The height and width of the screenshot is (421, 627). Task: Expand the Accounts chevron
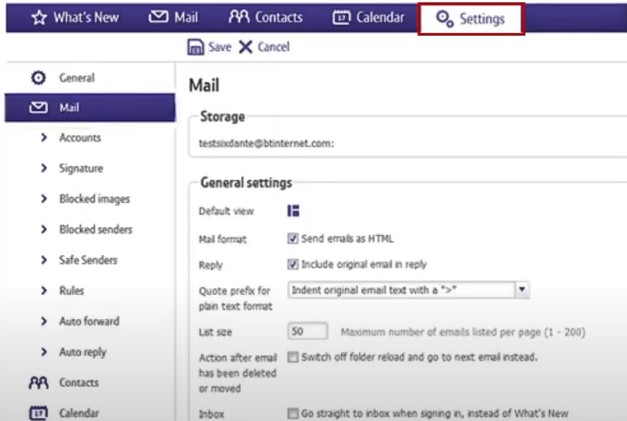pyautogui.click(x=44, y=138)
